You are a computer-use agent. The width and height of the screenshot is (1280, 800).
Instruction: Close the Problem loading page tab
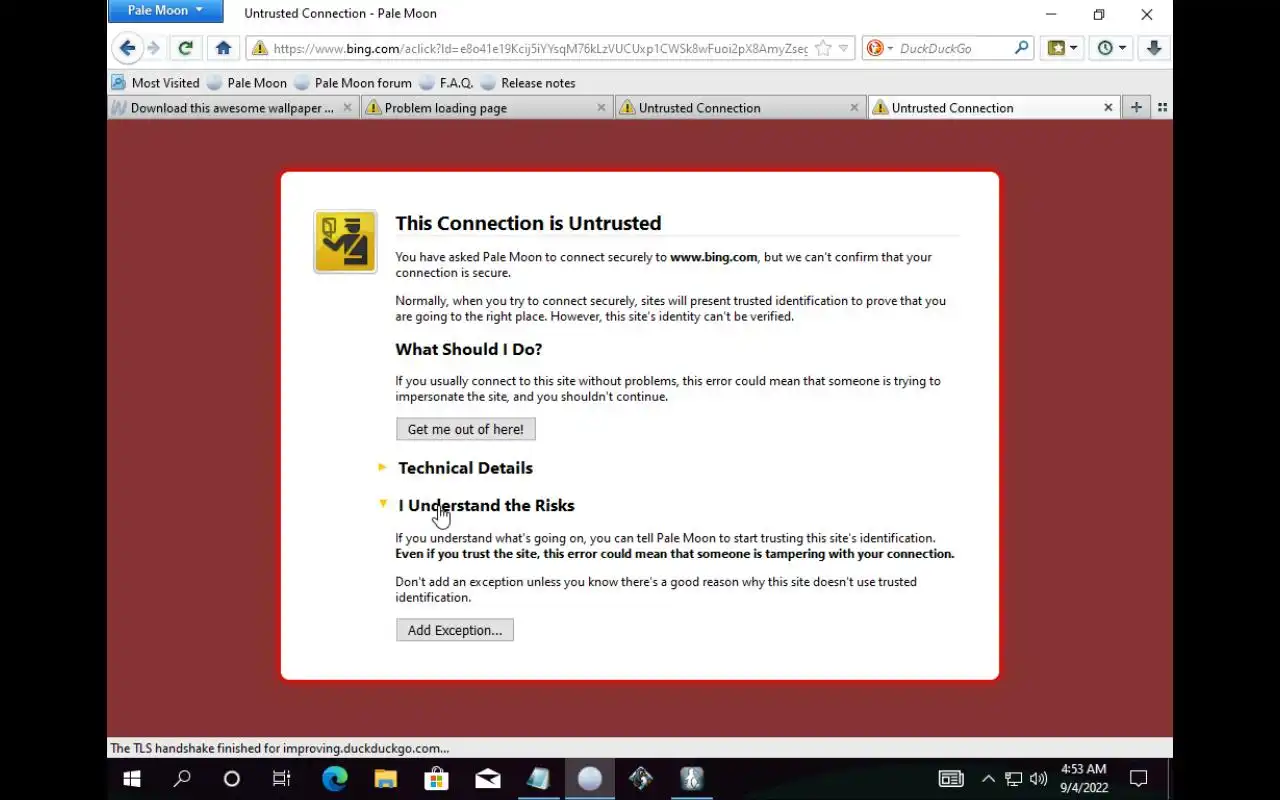[601, 107]
